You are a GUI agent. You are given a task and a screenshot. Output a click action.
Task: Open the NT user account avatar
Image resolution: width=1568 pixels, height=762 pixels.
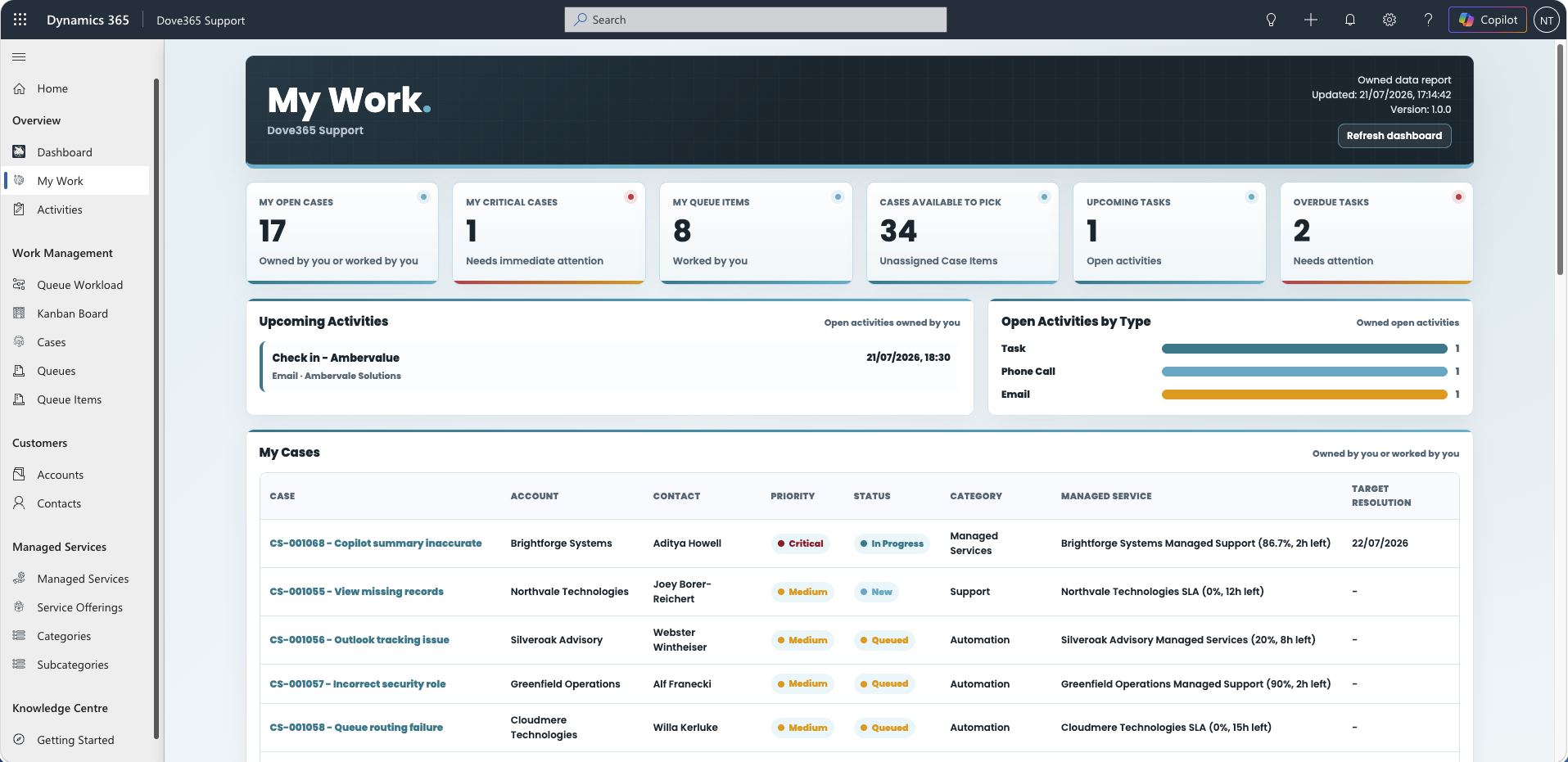[1546, 20]
